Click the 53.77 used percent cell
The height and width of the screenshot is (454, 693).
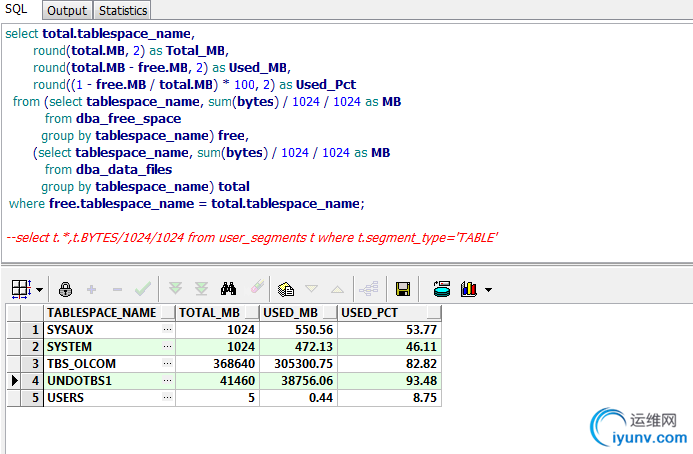click(x=390, y=330)
